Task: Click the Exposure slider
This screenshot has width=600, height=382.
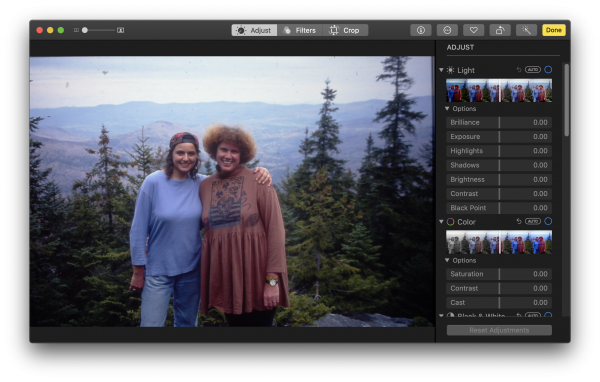Action: click(x=499, y=137)
